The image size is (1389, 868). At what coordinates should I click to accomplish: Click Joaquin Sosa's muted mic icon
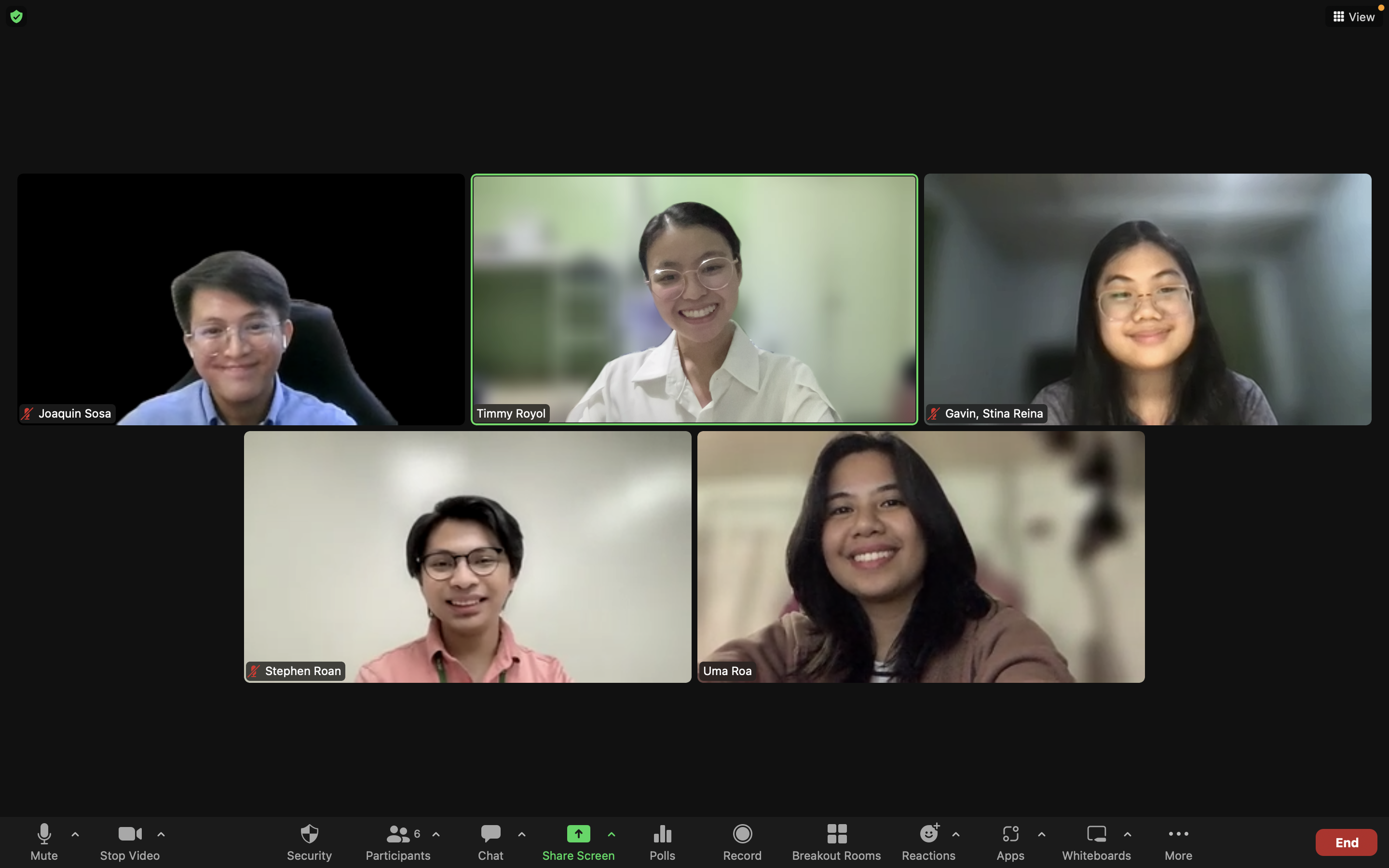point(27,413)
